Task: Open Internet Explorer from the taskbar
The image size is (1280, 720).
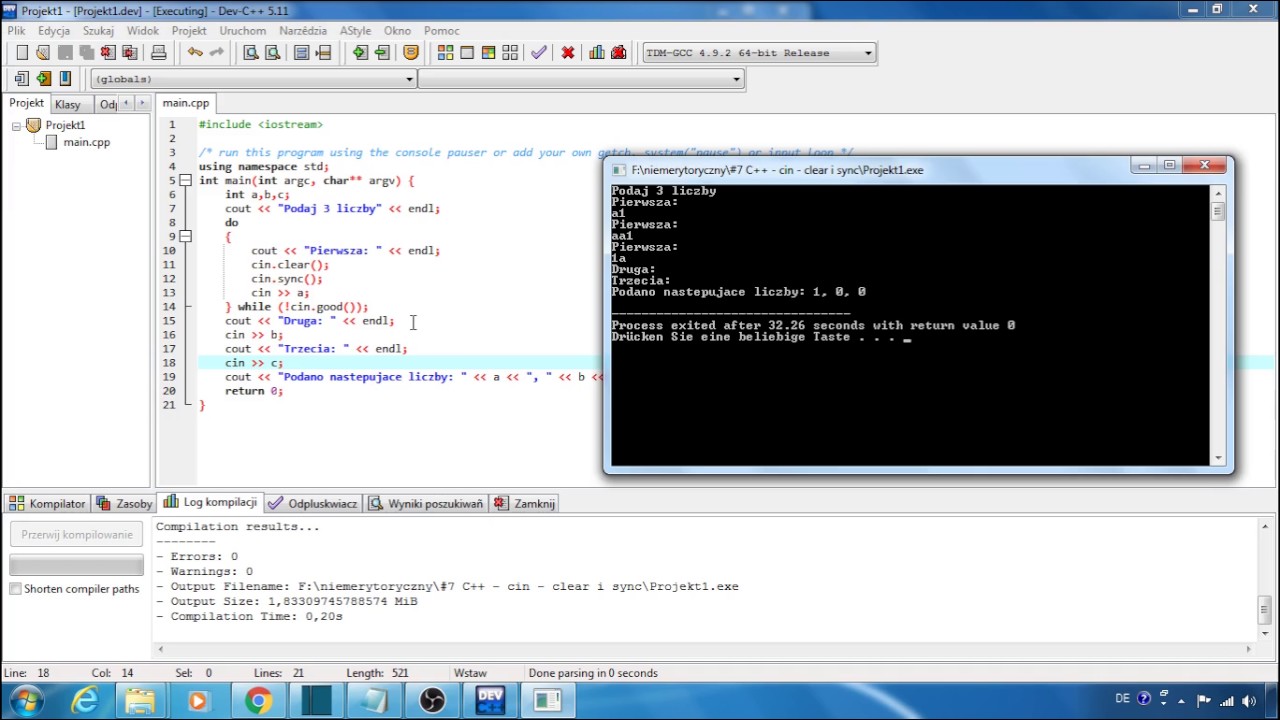Action: 84,701
